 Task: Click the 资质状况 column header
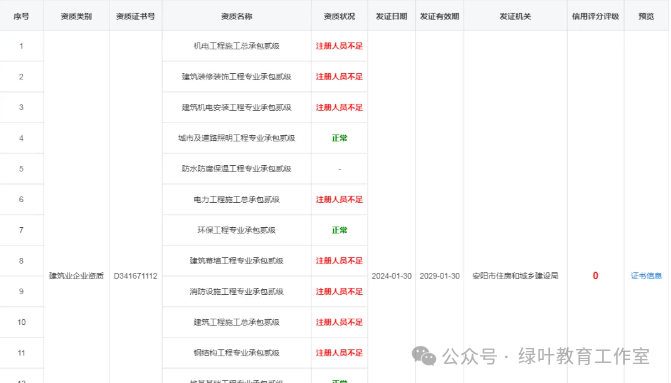point(339,16)
